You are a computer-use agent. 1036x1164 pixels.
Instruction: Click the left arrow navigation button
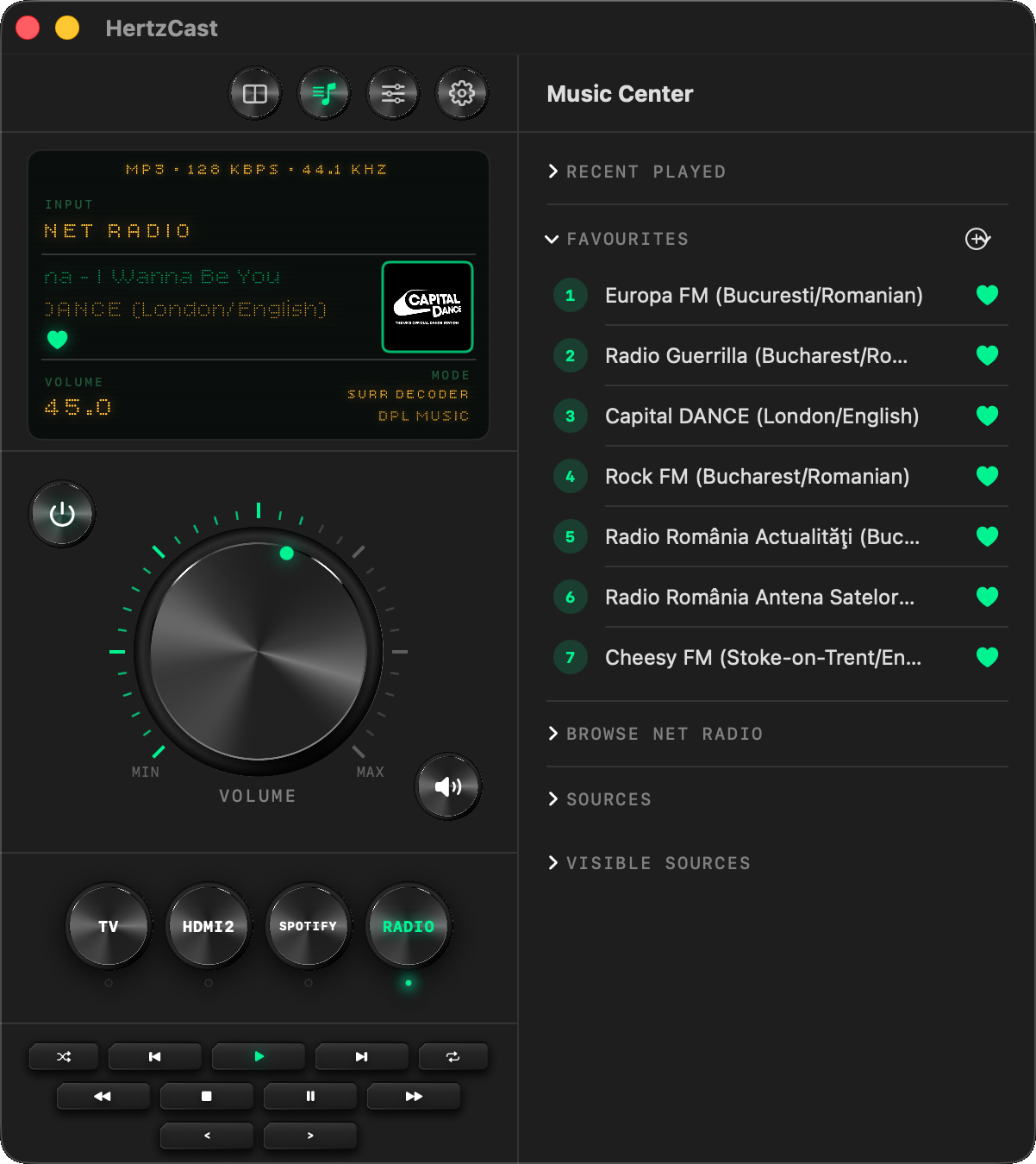click(207, 1136)
